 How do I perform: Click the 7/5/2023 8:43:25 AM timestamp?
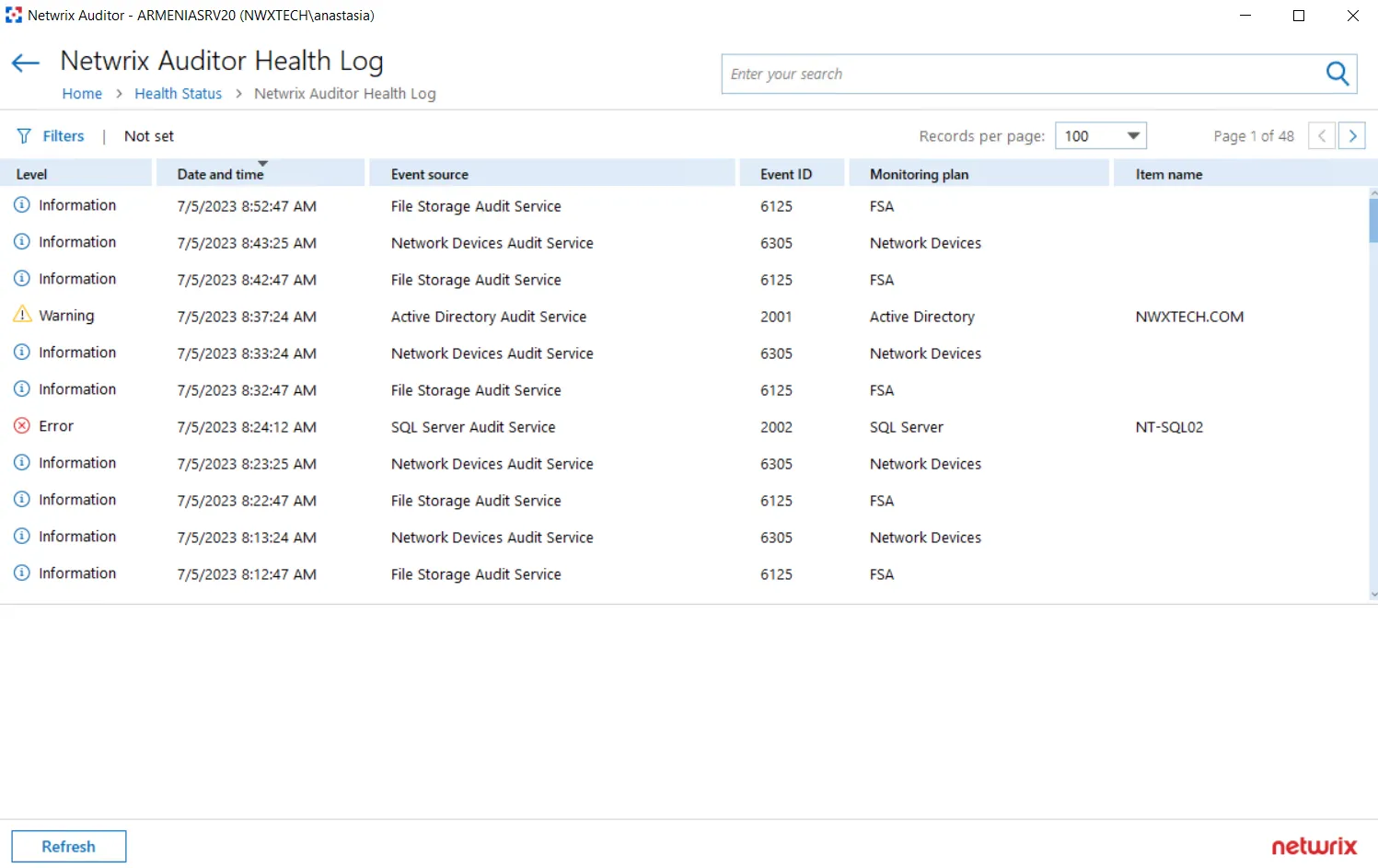247,243
